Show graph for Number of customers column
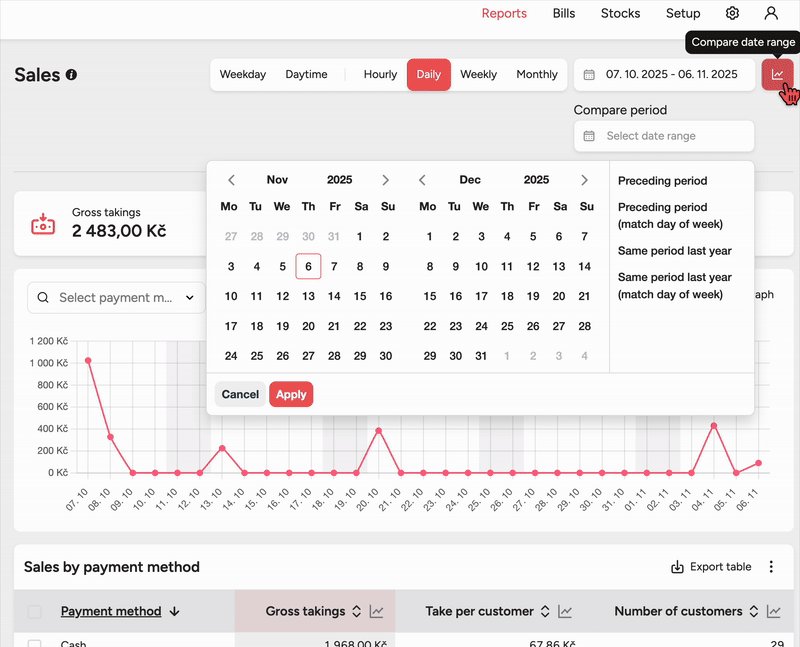The height and width of the screenshot is (647, 800). [x=773, y=611]
